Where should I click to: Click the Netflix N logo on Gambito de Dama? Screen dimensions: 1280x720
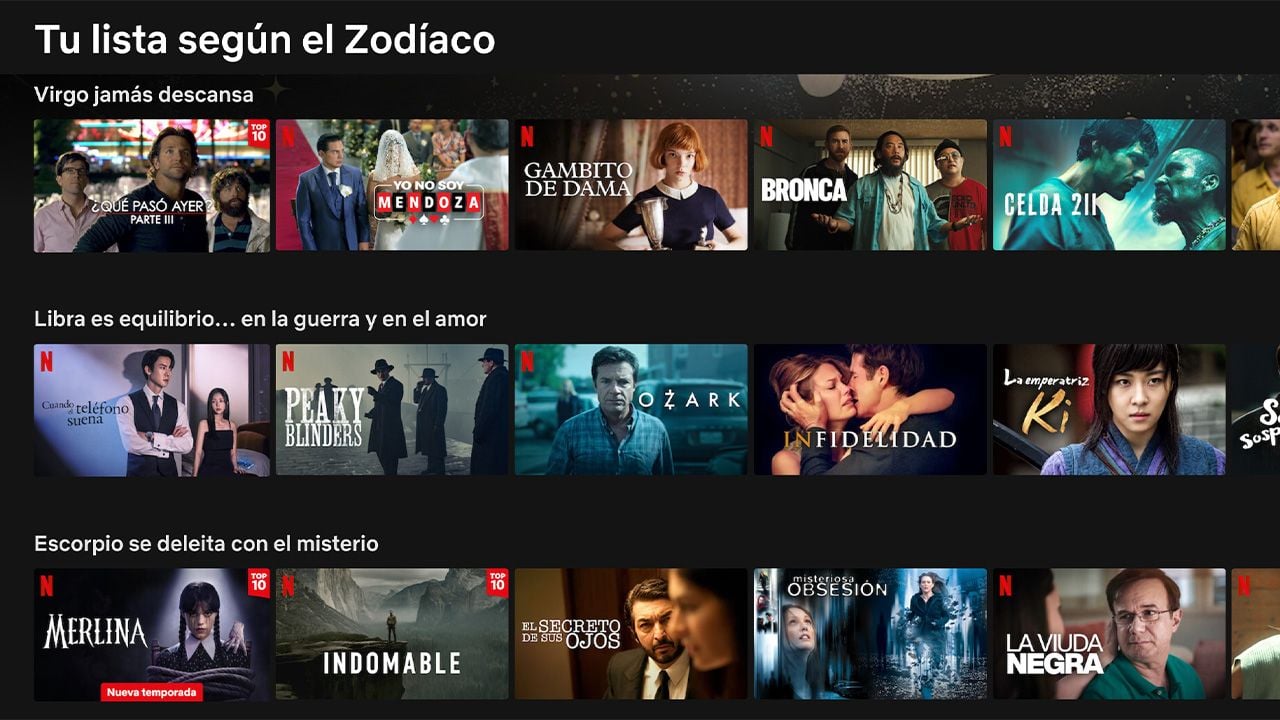pos(527,136)
